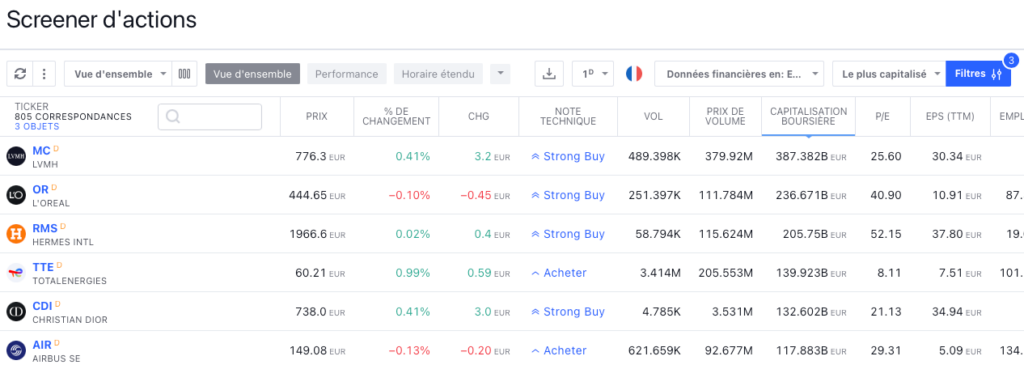Click Airbus volume 621.659K
This screenshot has width=1024, height=369.
point(654,351)
